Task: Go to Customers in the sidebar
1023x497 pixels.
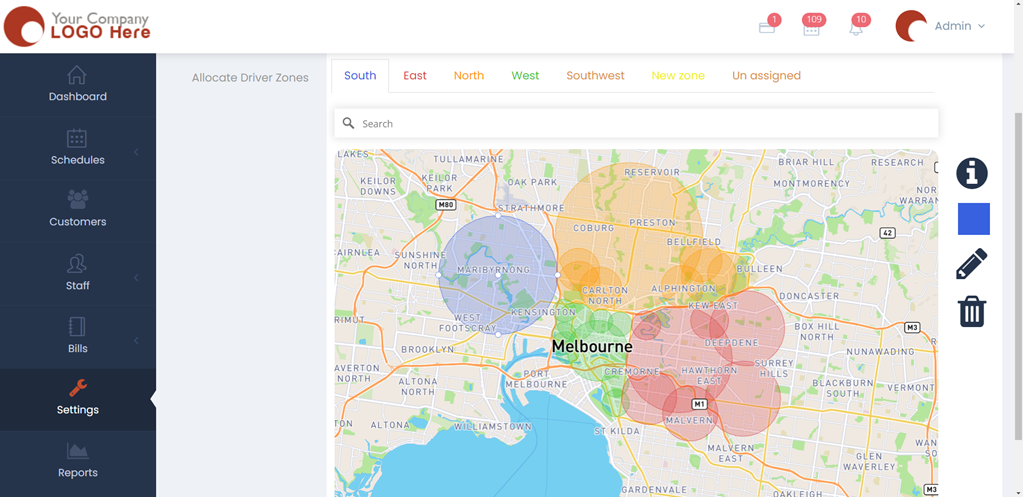Action: pyautogui.click(x=78, y=208)
